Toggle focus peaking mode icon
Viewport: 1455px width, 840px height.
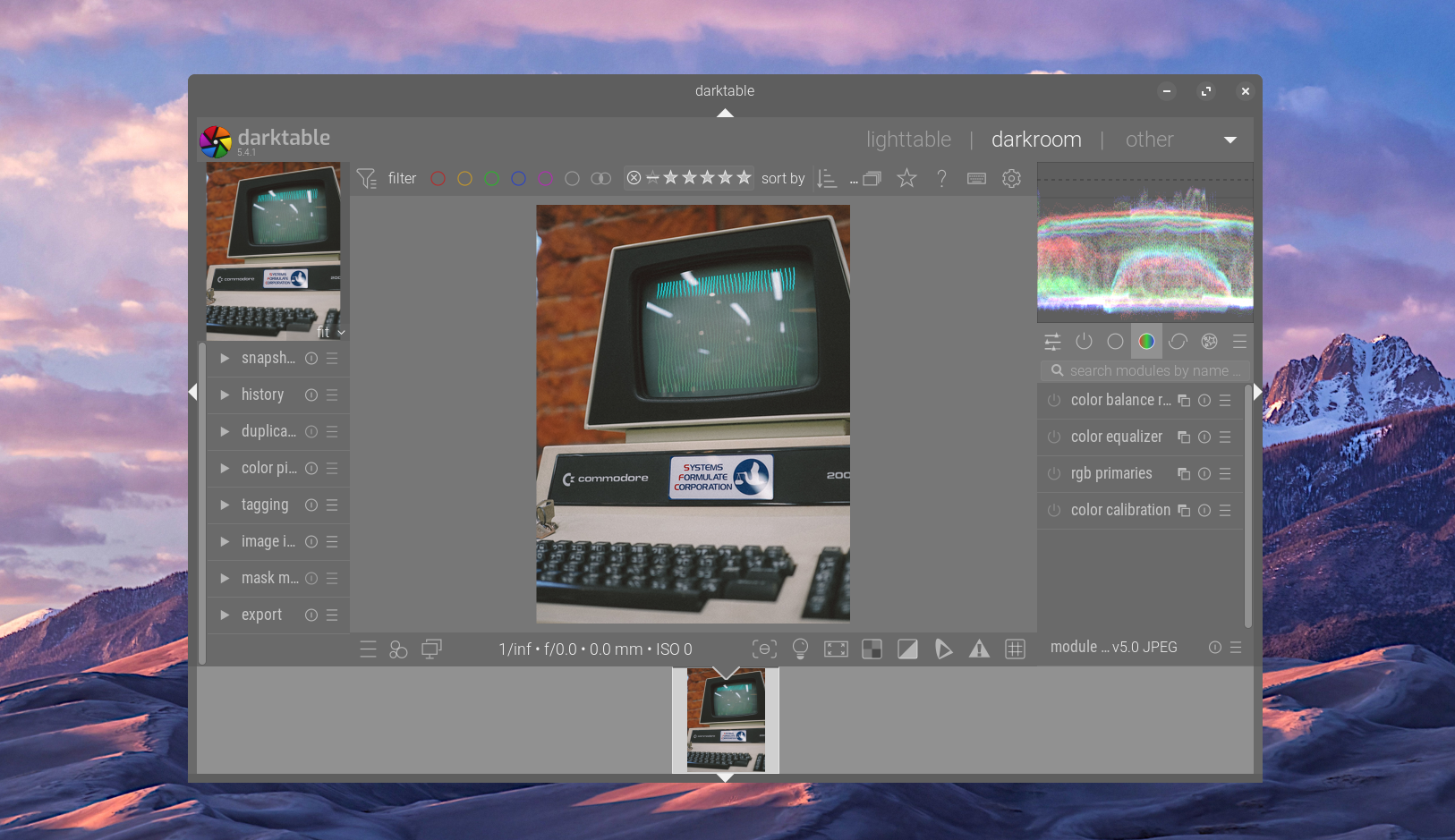point(764,649)
